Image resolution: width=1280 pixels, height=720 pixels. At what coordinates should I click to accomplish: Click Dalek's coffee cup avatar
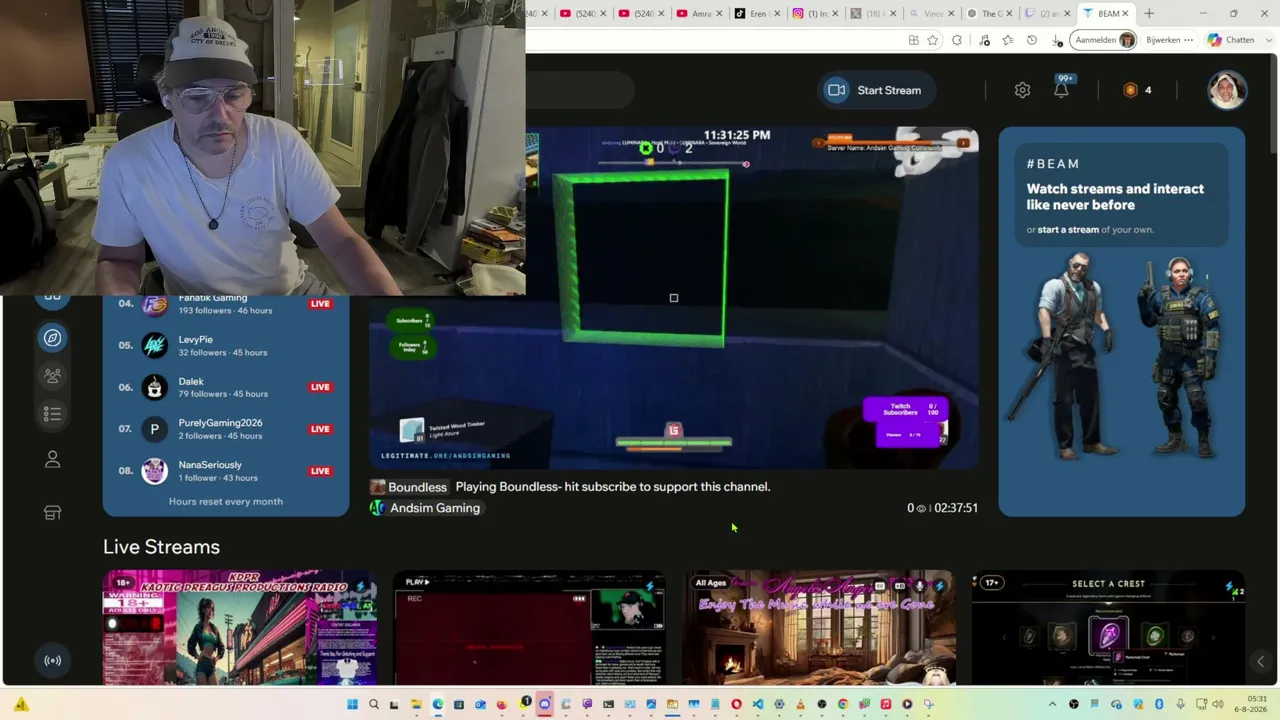[154, 387]
